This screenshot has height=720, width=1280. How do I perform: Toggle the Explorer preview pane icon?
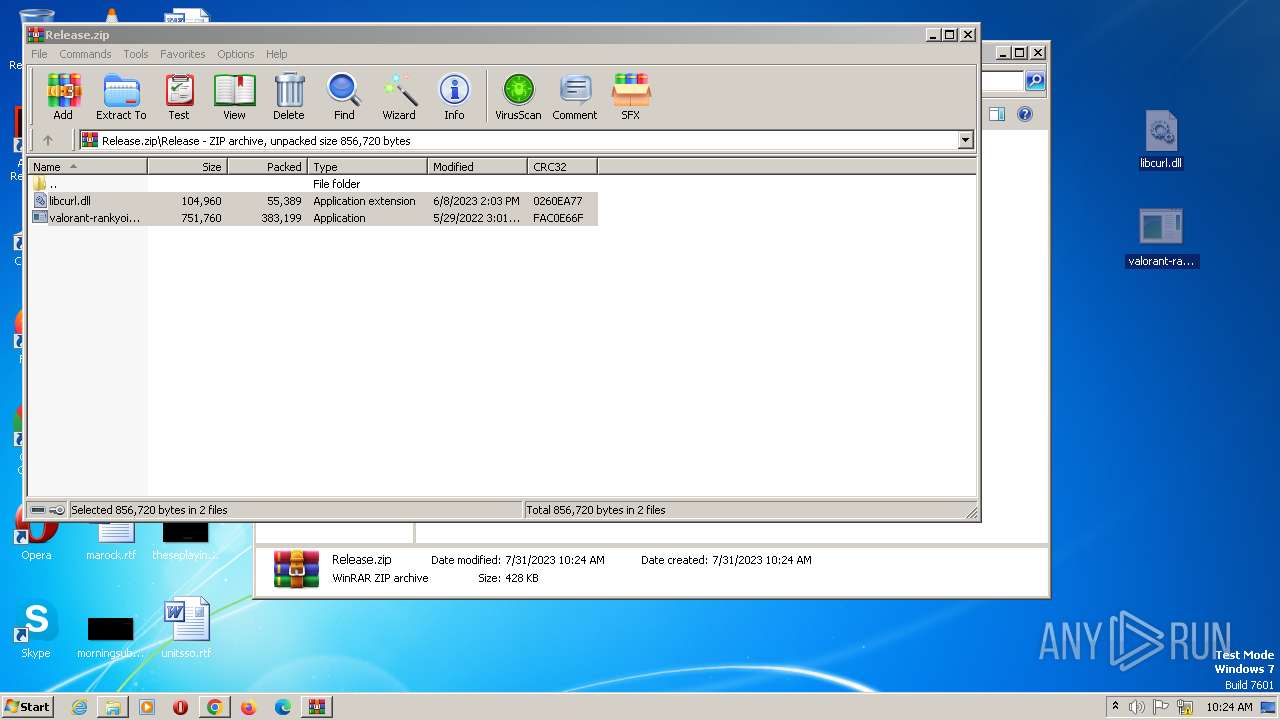pyautogui.click(x=996, y=115)
